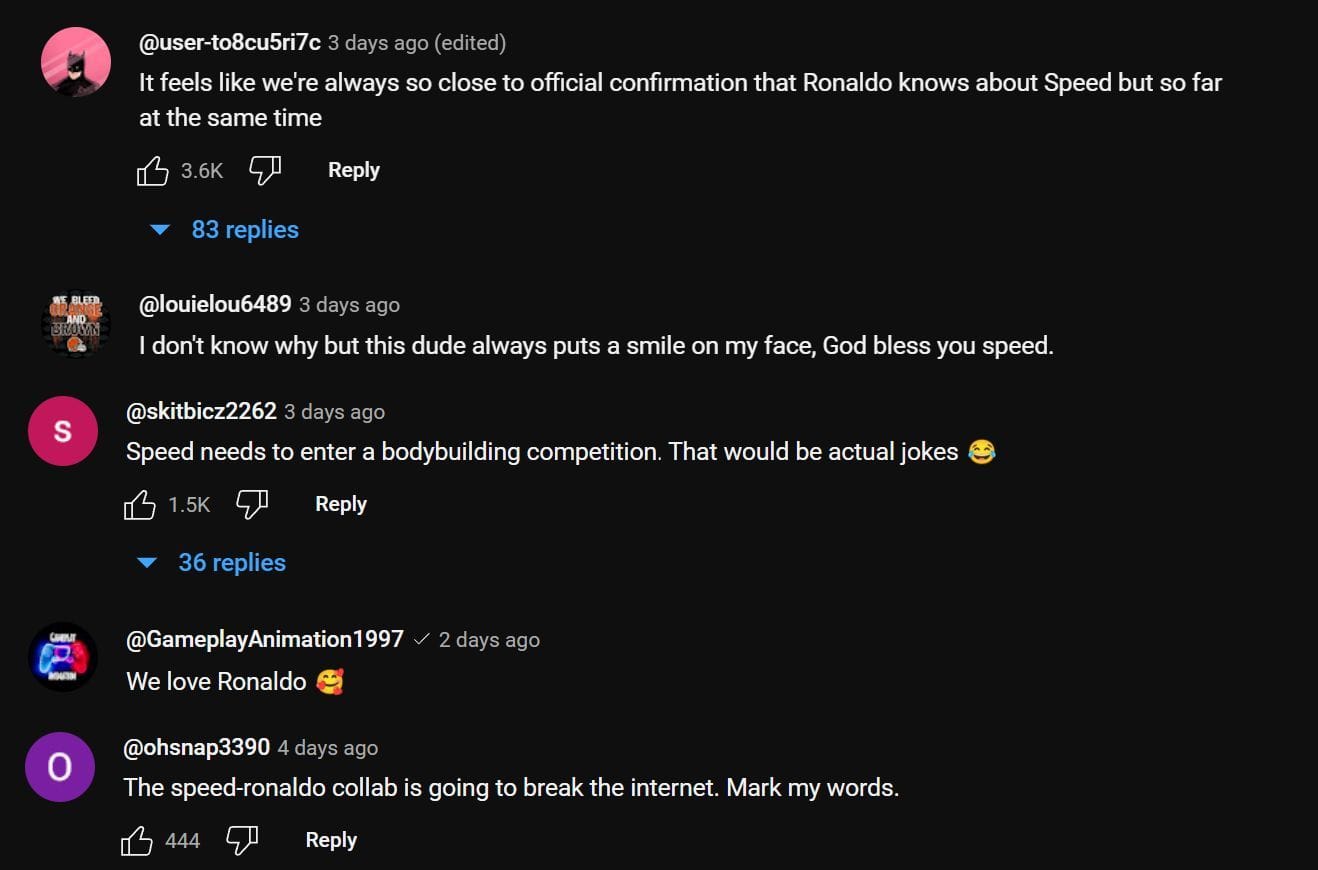Open @user-to8cu5ri7c's pink Batman avatar
Image resolution: width=1318 pixels, height=870 pixels.
tap(76, 62)
